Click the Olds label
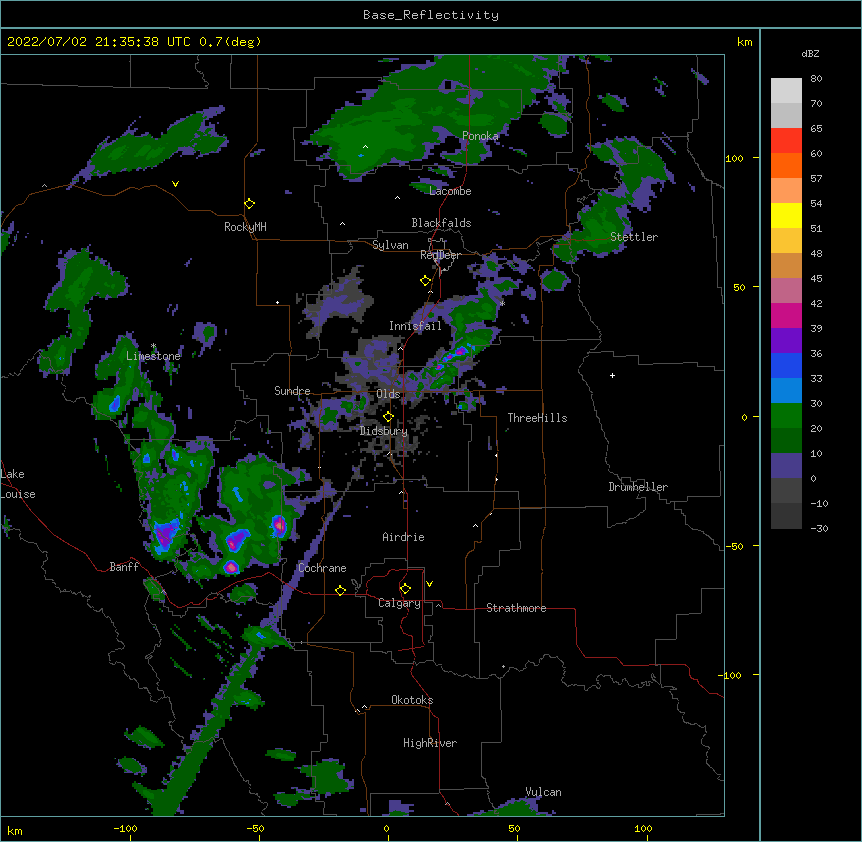The width and height of the screenshot is (862, 842). [388, 394]
